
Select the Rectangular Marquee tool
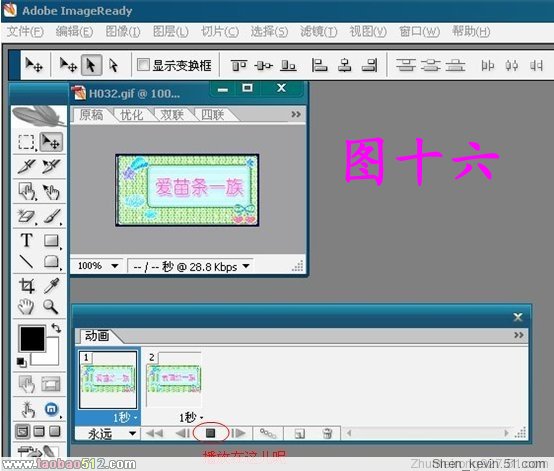pyautogui.click(x=26, y=142)
